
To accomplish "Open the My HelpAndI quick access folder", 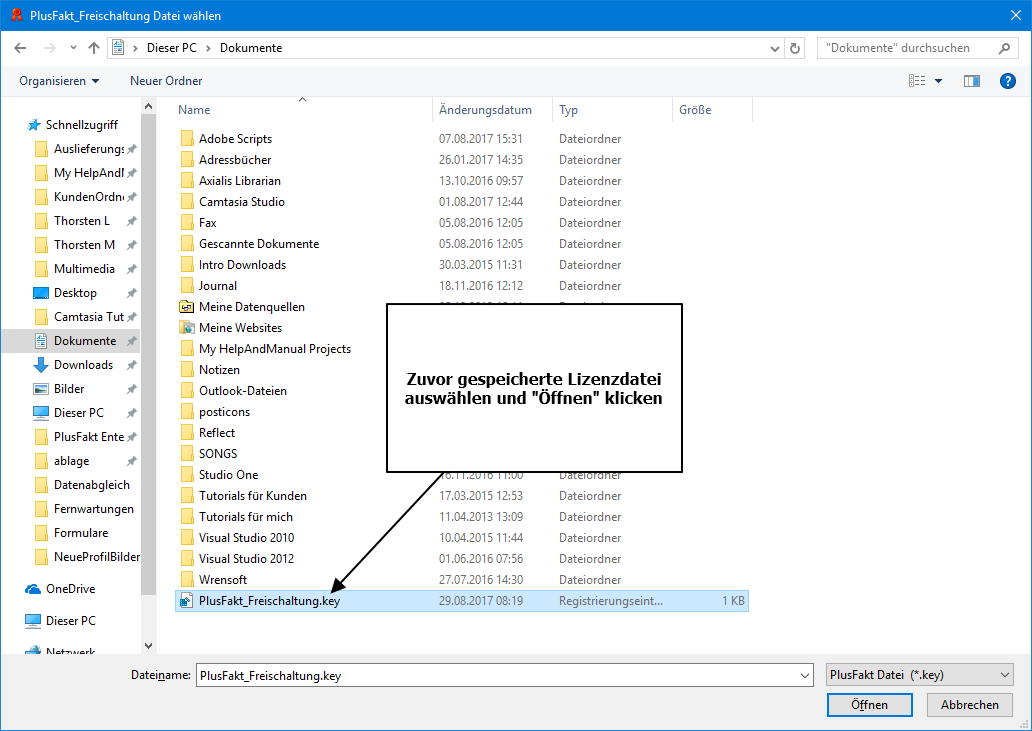I will pyautogui.click(x=88, y=173).
